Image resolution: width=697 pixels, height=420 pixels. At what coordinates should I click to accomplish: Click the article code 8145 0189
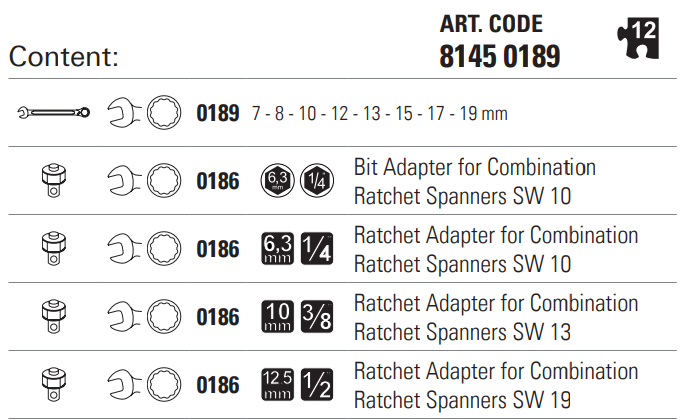pyautogui.click(x=500, y=56)
